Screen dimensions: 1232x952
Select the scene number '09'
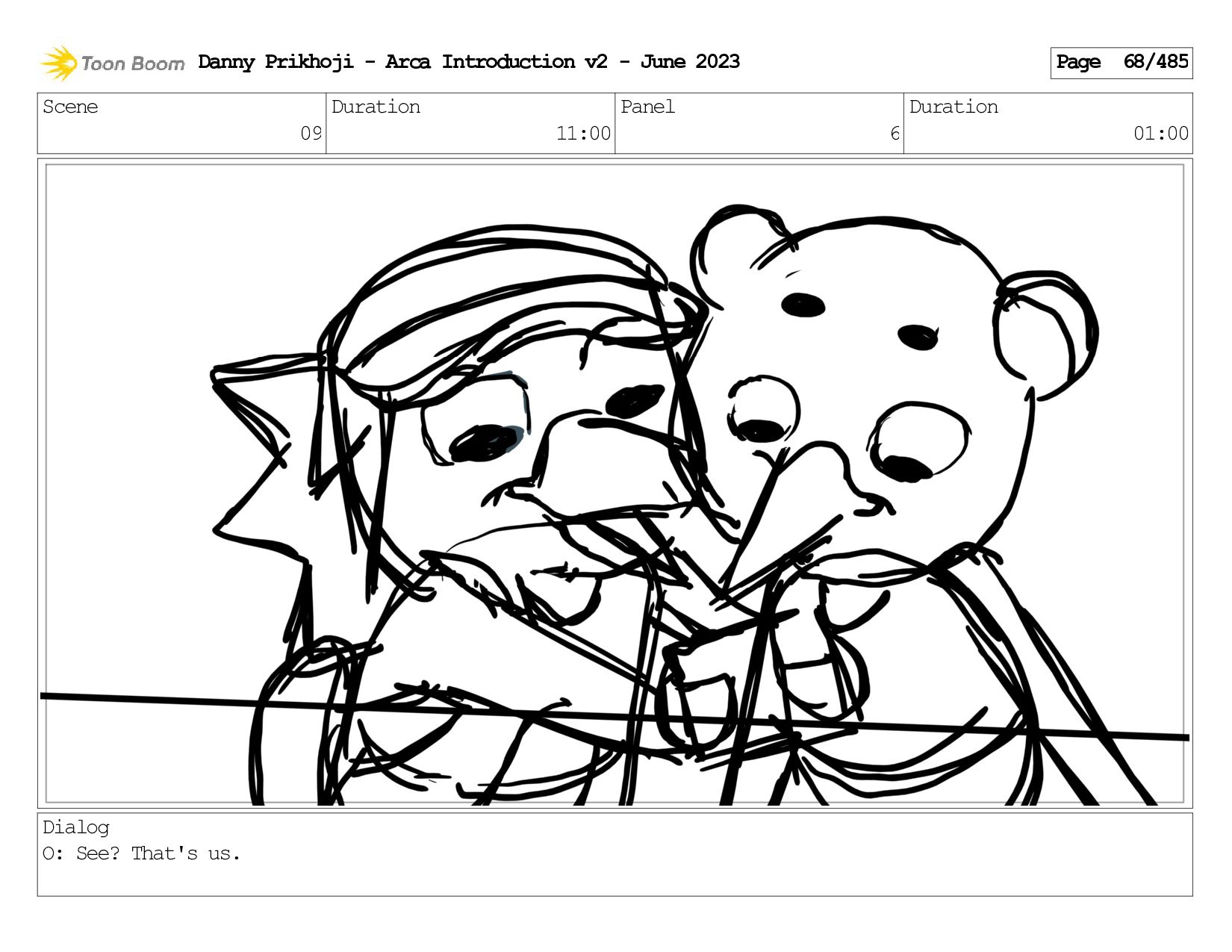pyautogui.click(x=311, y=133)
